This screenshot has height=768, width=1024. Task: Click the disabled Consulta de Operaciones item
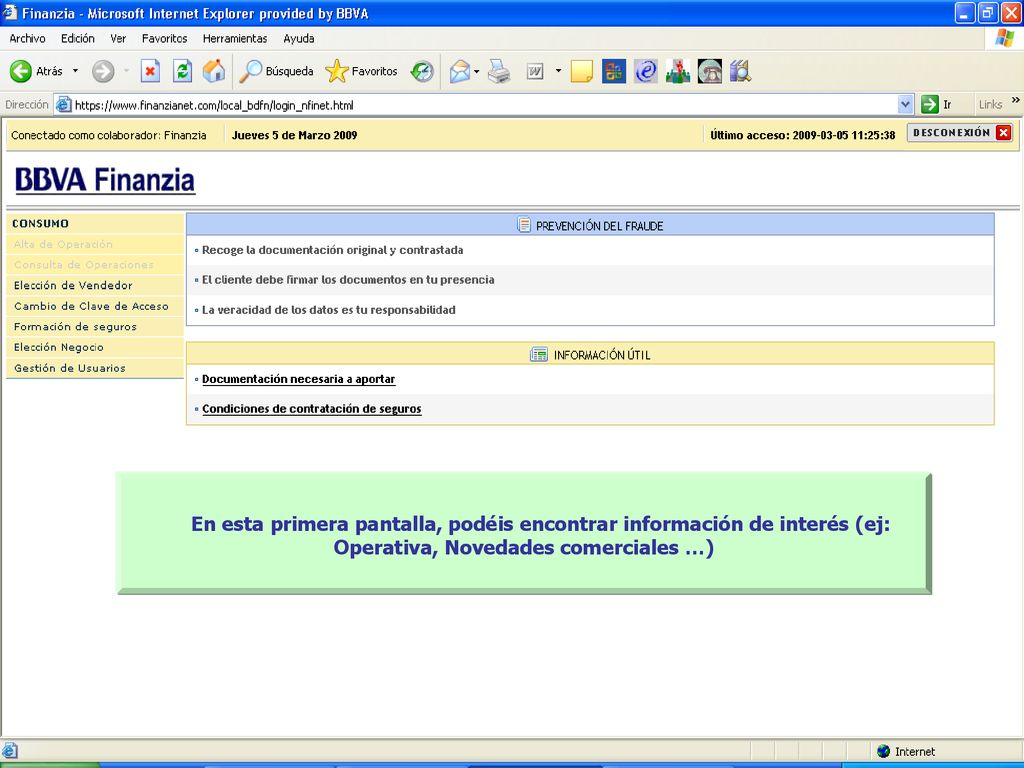click(x=84, y=264)
